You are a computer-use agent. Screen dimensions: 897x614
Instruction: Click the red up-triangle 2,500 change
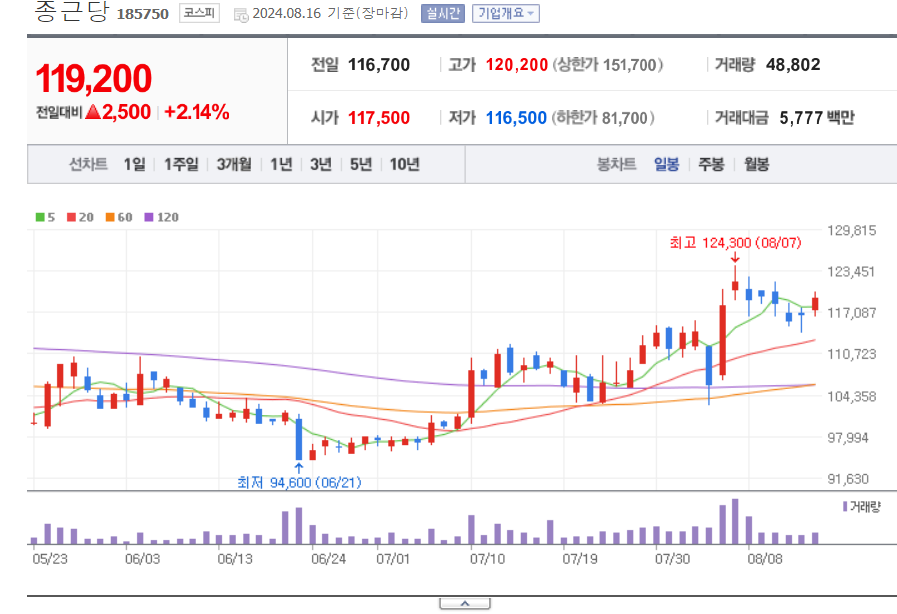[118, 112]
